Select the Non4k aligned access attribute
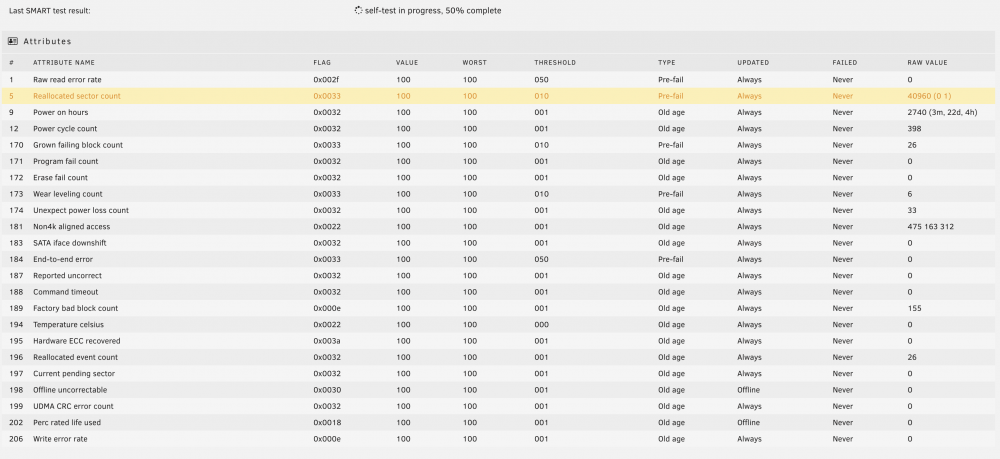The image size is (1000, 459). [x=71, y=227]
